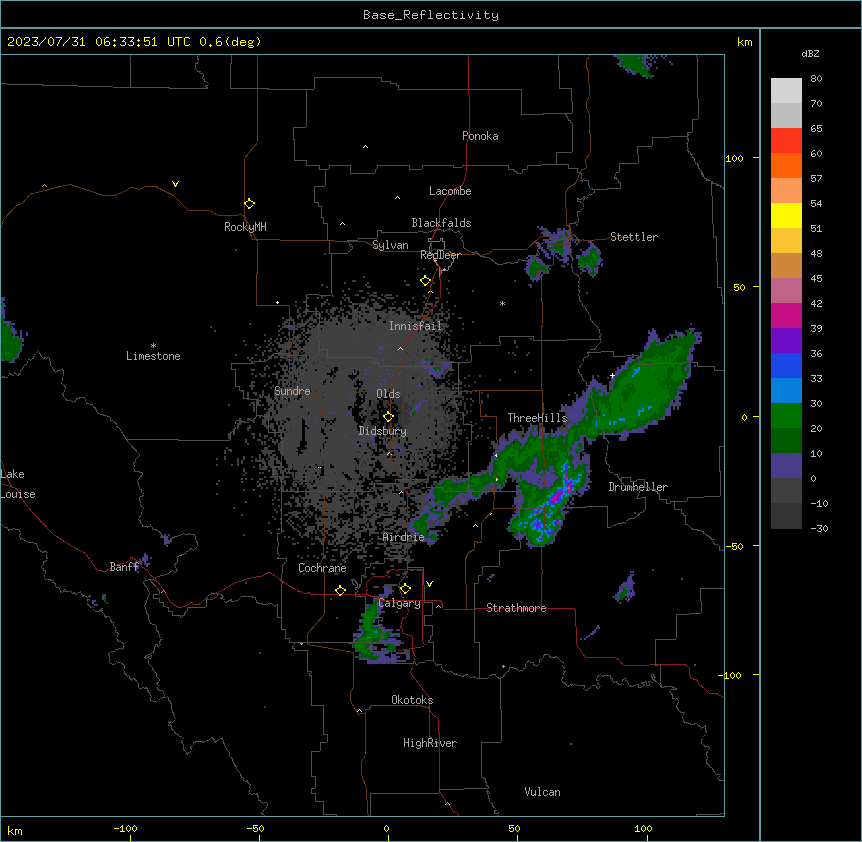The height and width of the screenshot is (842, 862).
Task: Click the yellow diamond marker below RedDeer
Action: [425, 281]
